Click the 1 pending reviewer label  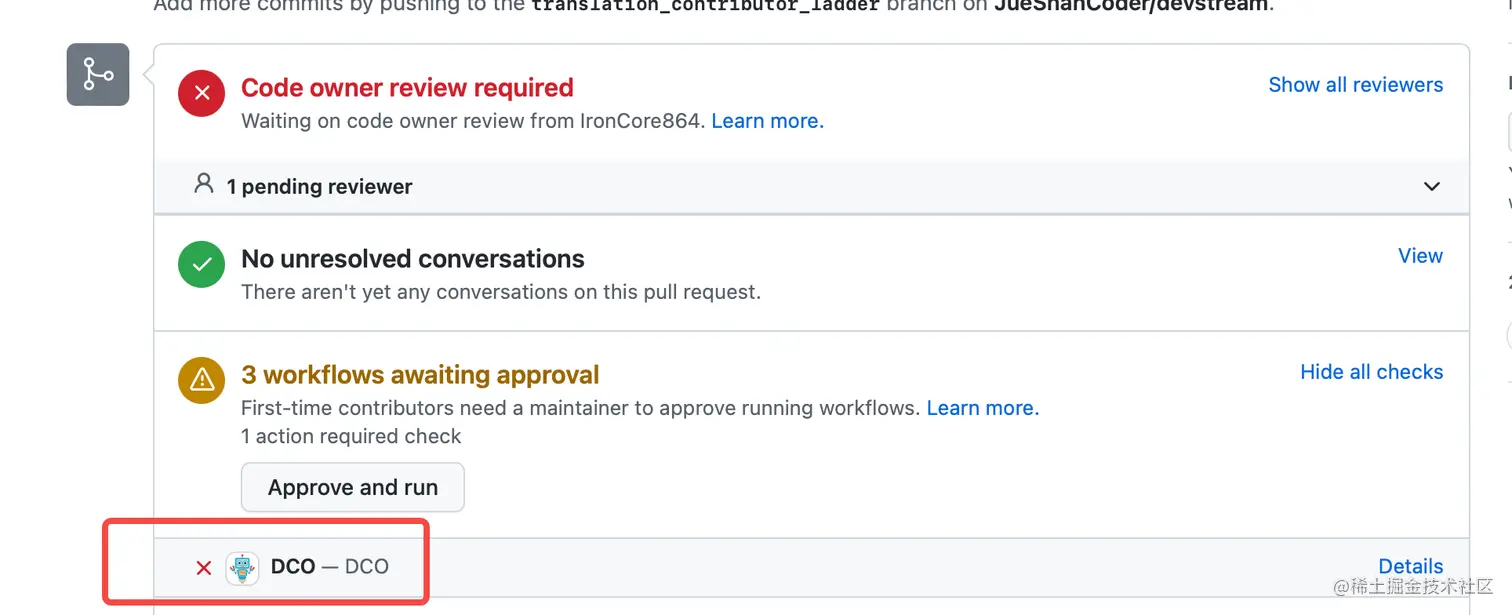(319, 187)
